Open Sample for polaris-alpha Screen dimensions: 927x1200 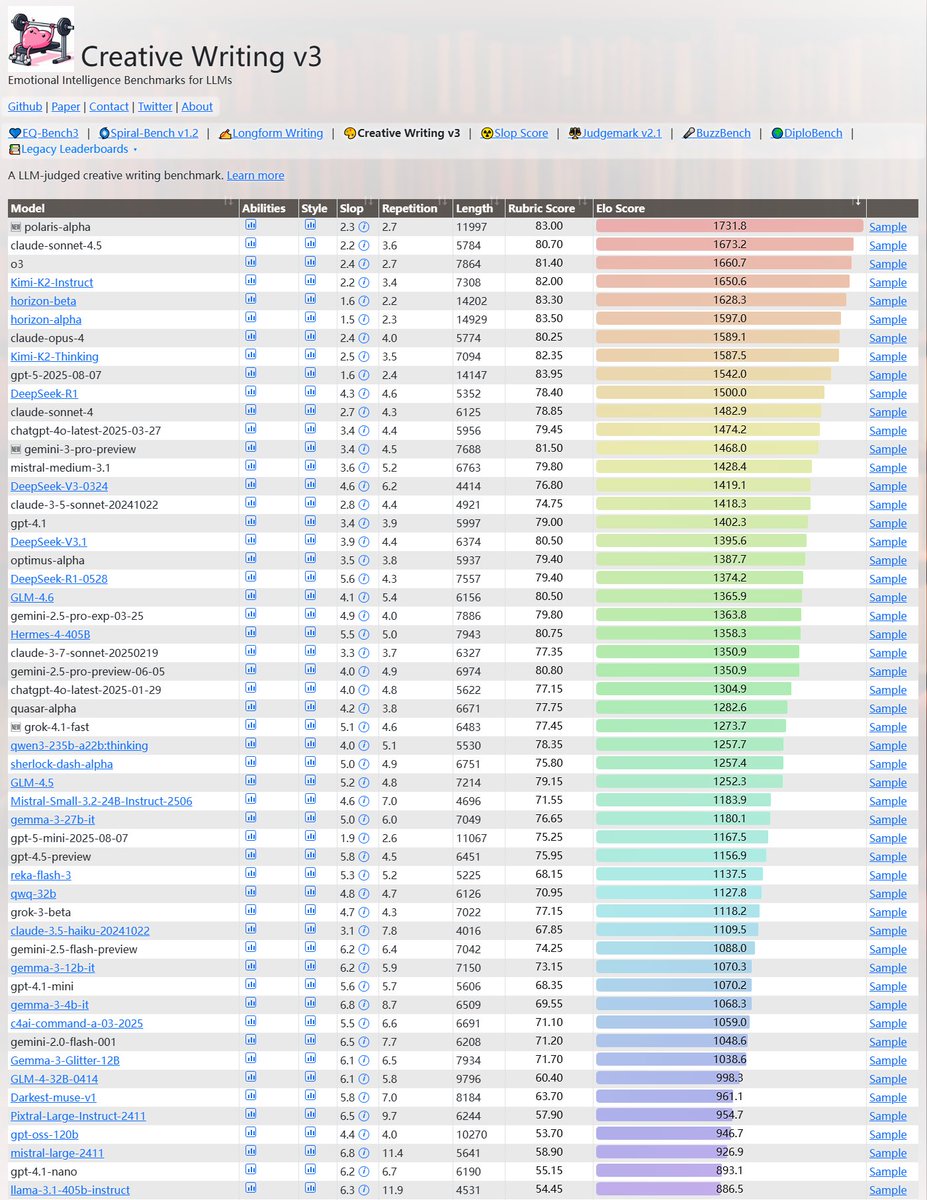click(x=888, y=227)
